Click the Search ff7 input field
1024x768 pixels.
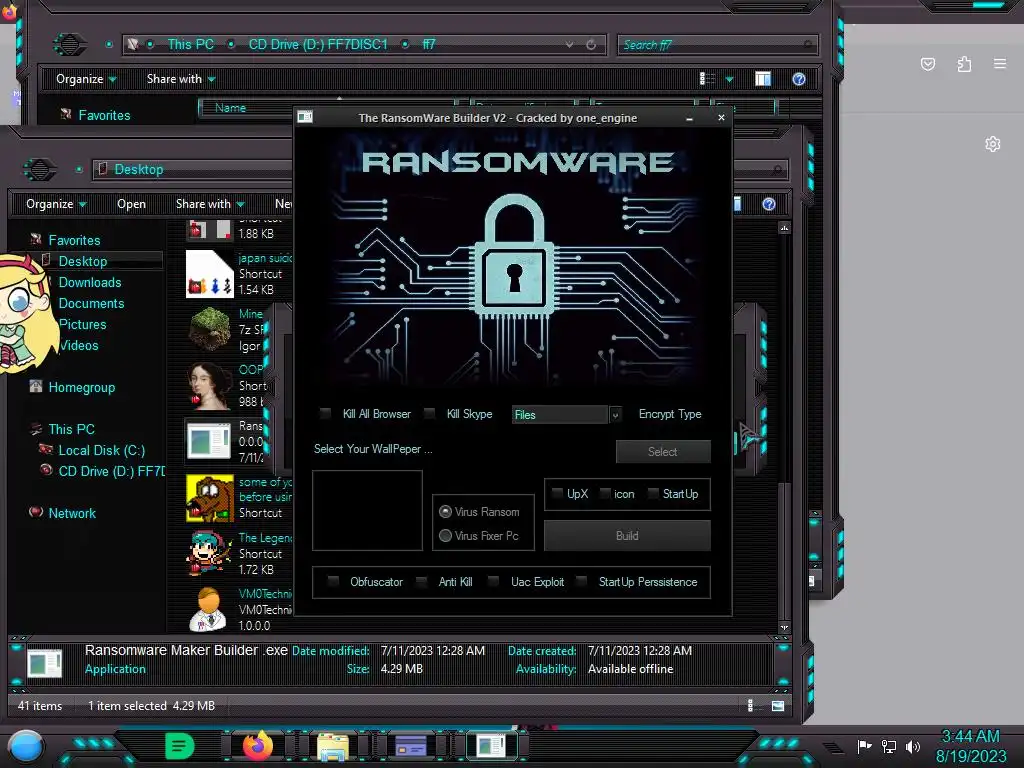click(717, 44)
